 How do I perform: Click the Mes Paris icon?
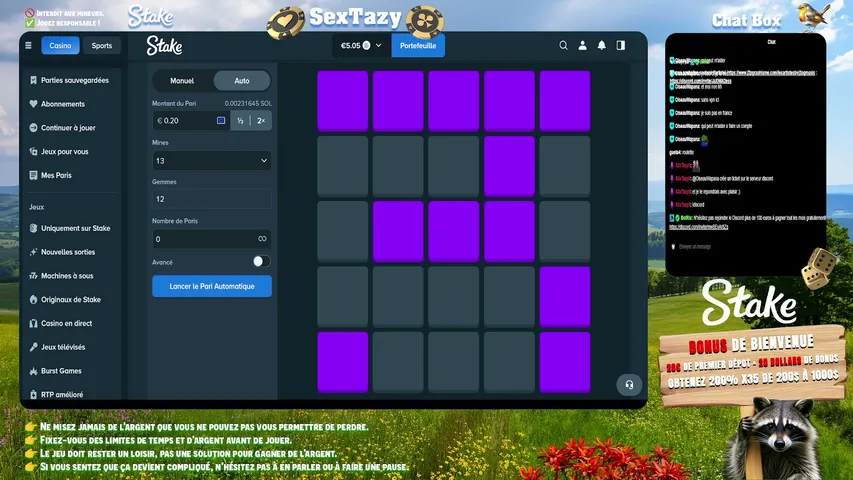(33, 175)
